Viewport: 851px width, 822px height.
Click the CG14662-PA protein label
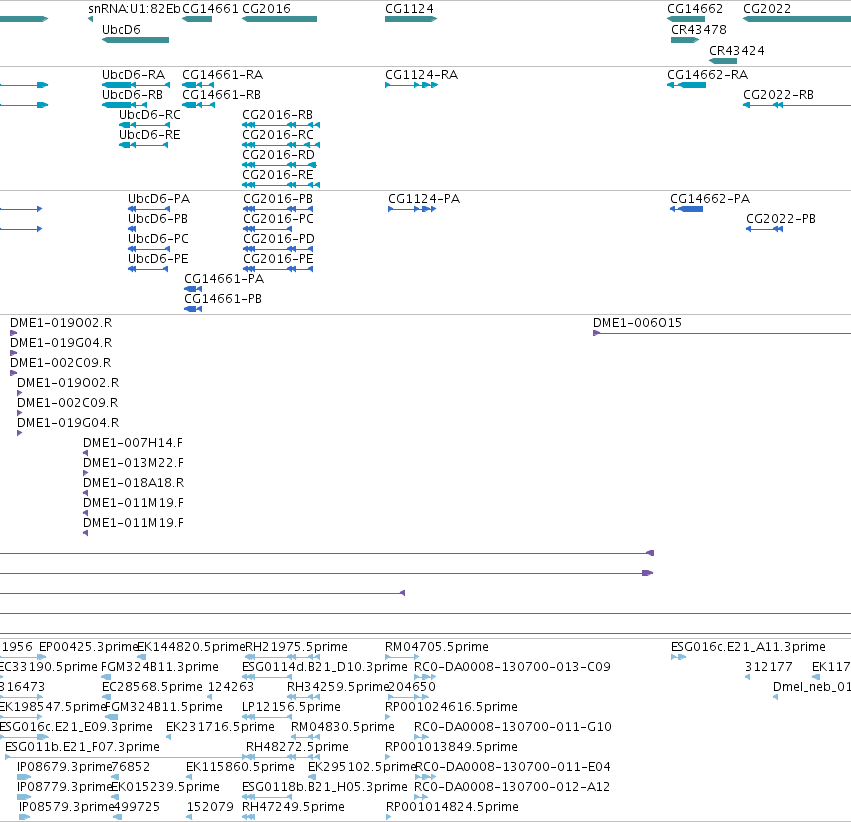point(710,199)
